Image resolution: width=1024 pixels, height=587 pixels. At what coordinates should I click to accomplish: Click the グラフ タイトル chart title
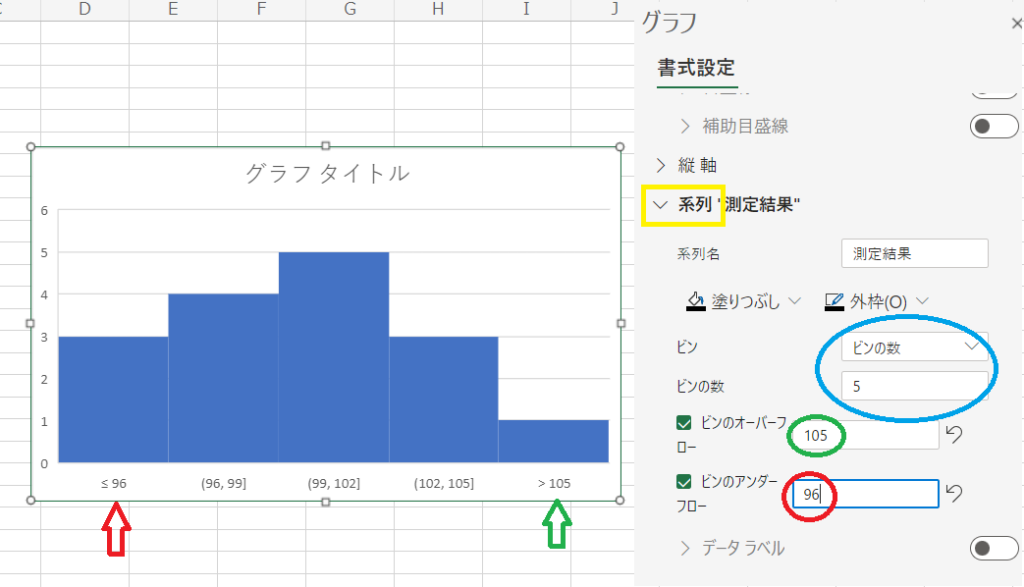(327, 173)
